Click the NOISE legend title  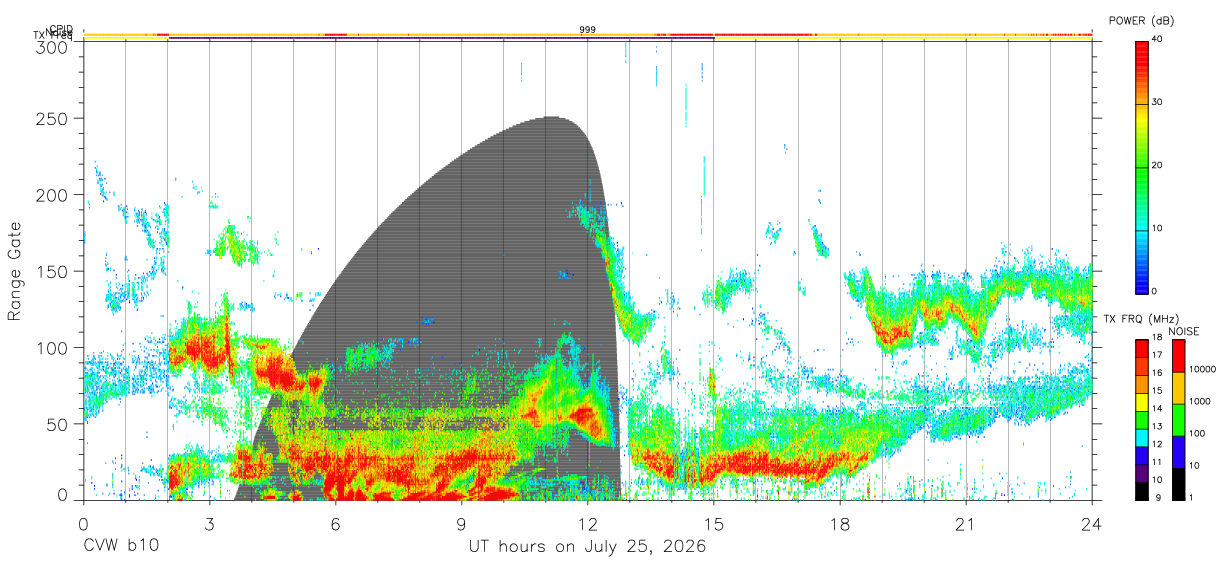[x=1184, y=331]
